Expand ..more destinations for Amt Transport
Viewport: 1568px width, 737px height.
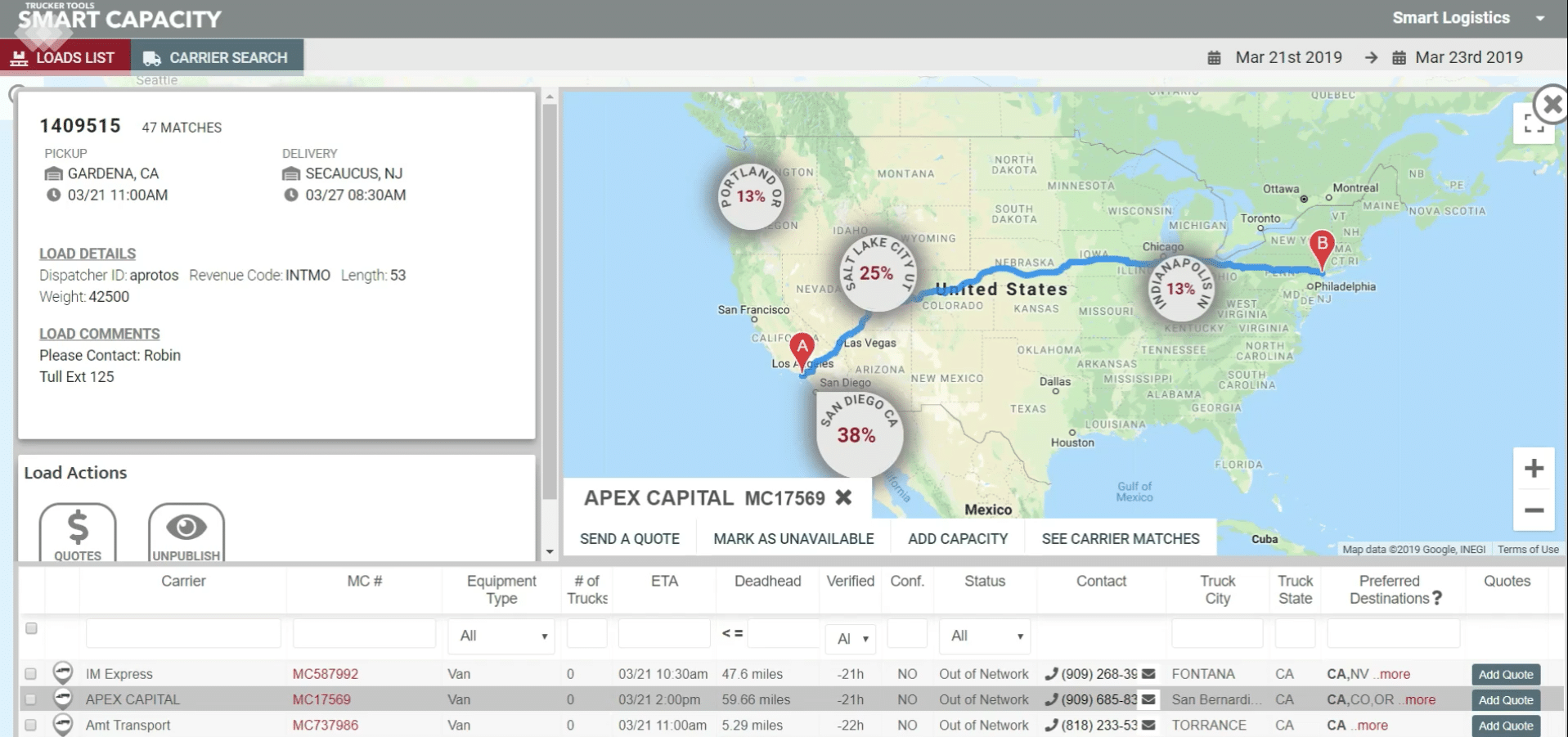tap(1370, 725)
